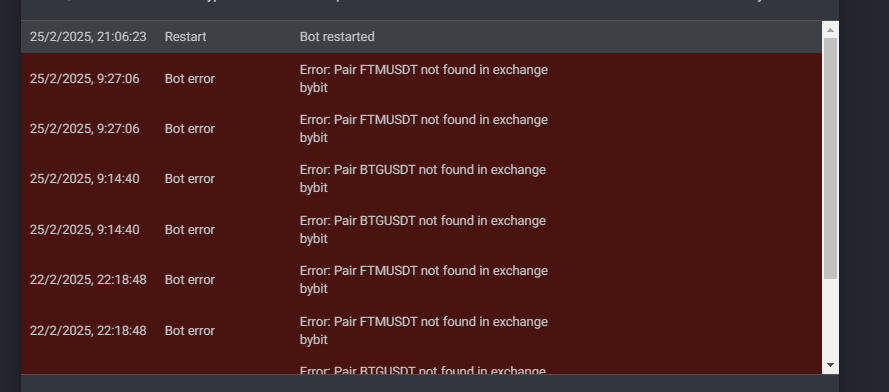
Task: Click the scrollbar up arrow
Action: [830, 30]
